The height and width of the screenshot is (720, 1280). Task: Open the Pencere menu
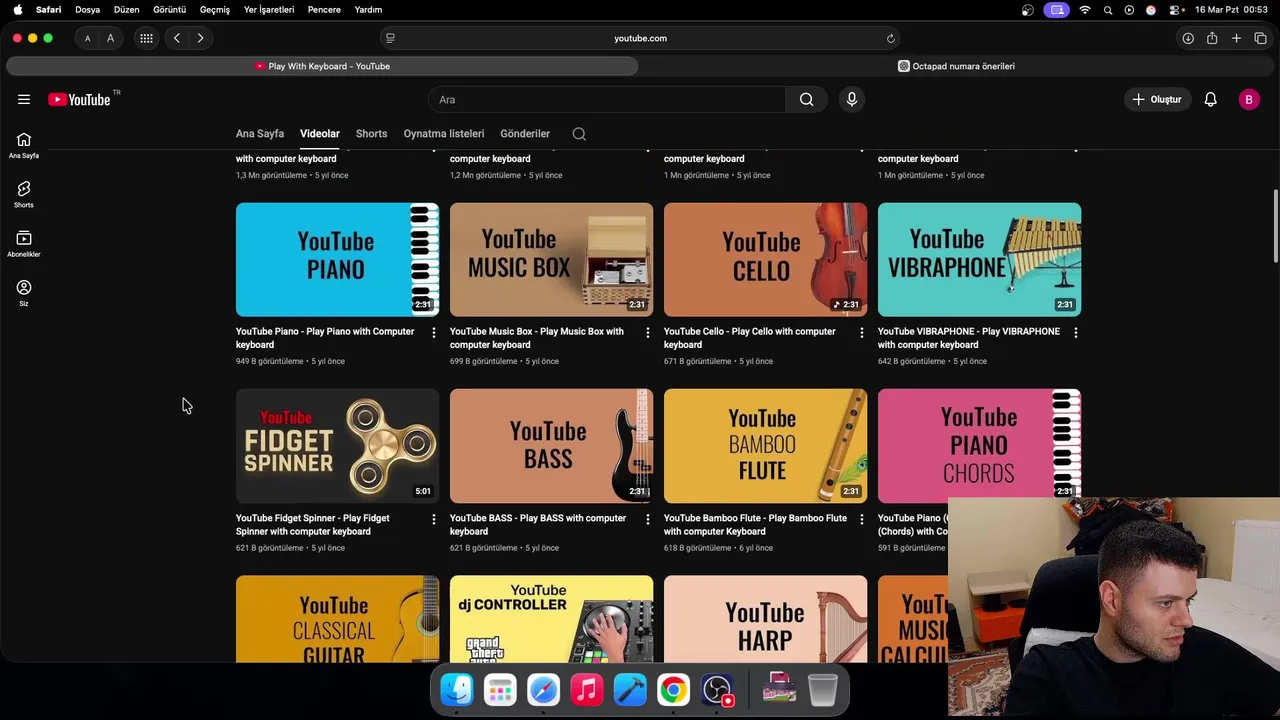pos(324,9)
